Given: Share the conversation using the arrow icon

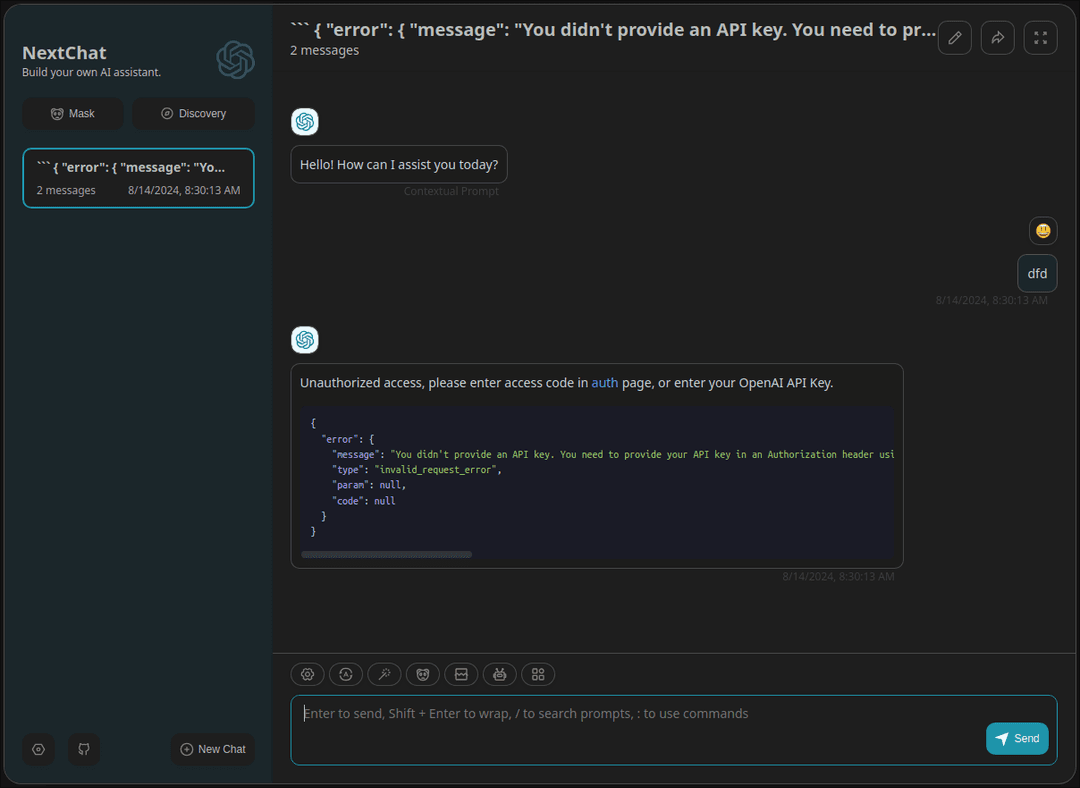Looking at the screenshot, I should tap(997, 37).
